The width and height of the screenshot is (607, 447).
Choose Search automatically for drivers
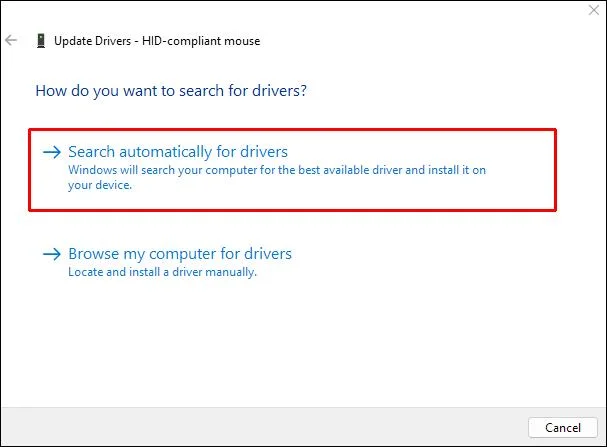tap(178, 152)
